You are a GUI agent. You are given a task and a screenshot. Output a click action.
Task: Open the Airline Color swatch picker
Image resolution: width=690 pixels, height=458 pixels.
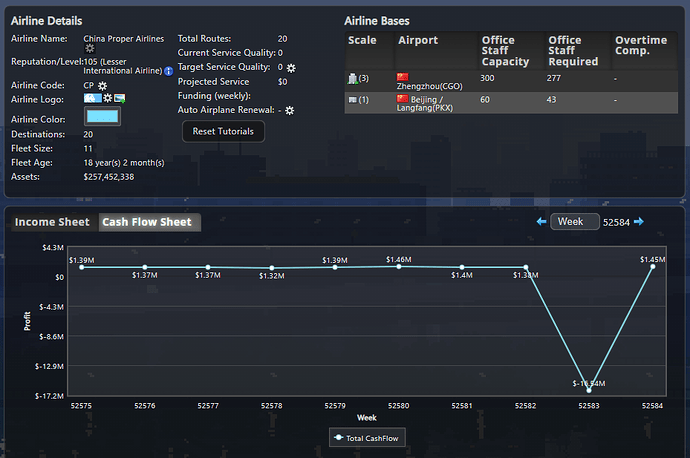[x=103, y=117]
